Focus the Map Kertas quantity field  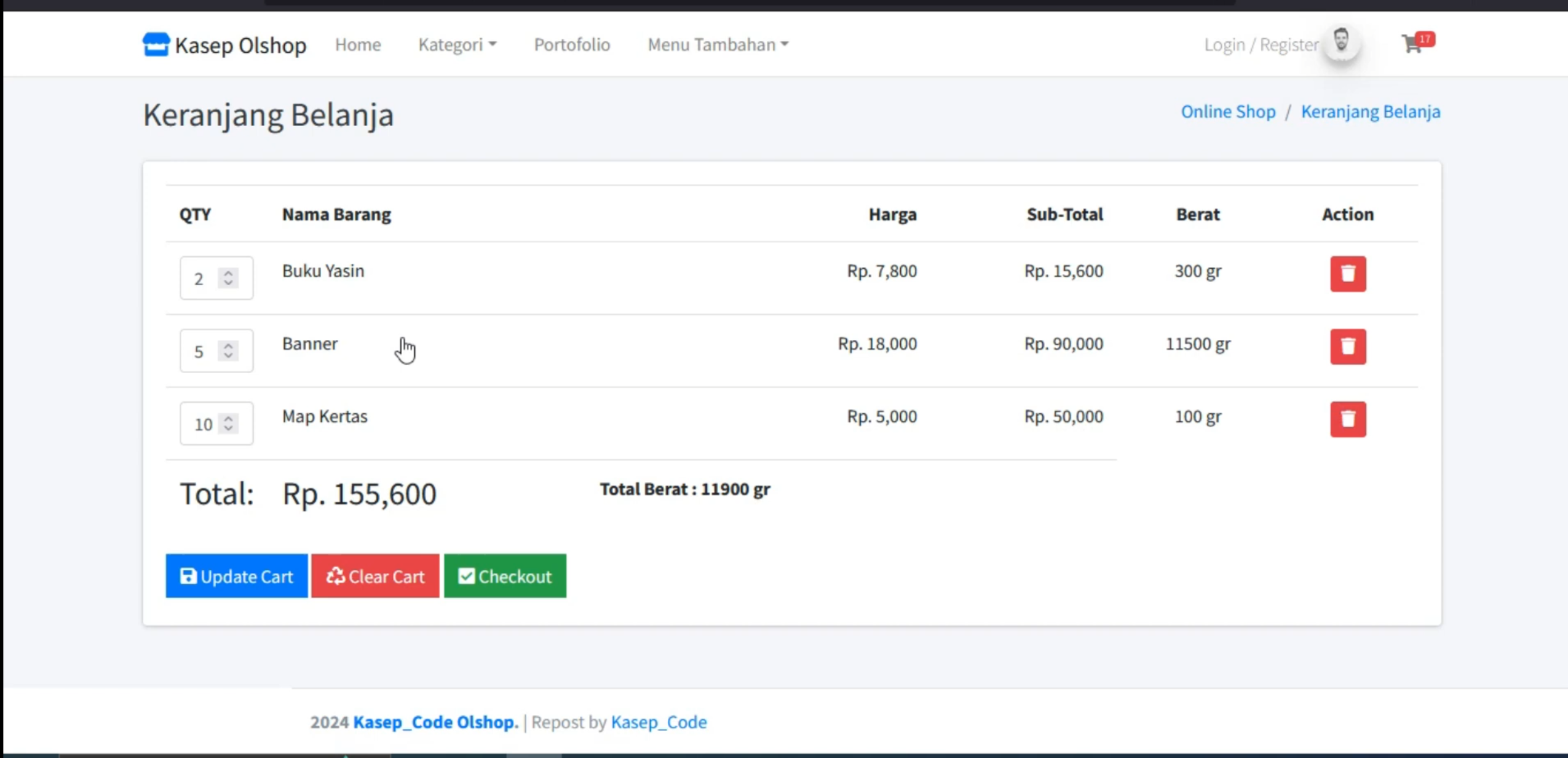[x=216, y=423]
